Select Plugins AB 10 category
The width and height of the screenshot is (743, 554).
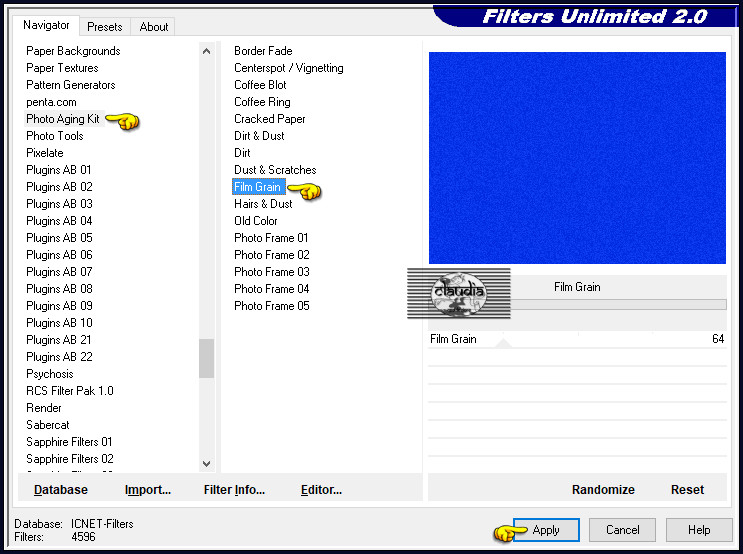[59, 323]
